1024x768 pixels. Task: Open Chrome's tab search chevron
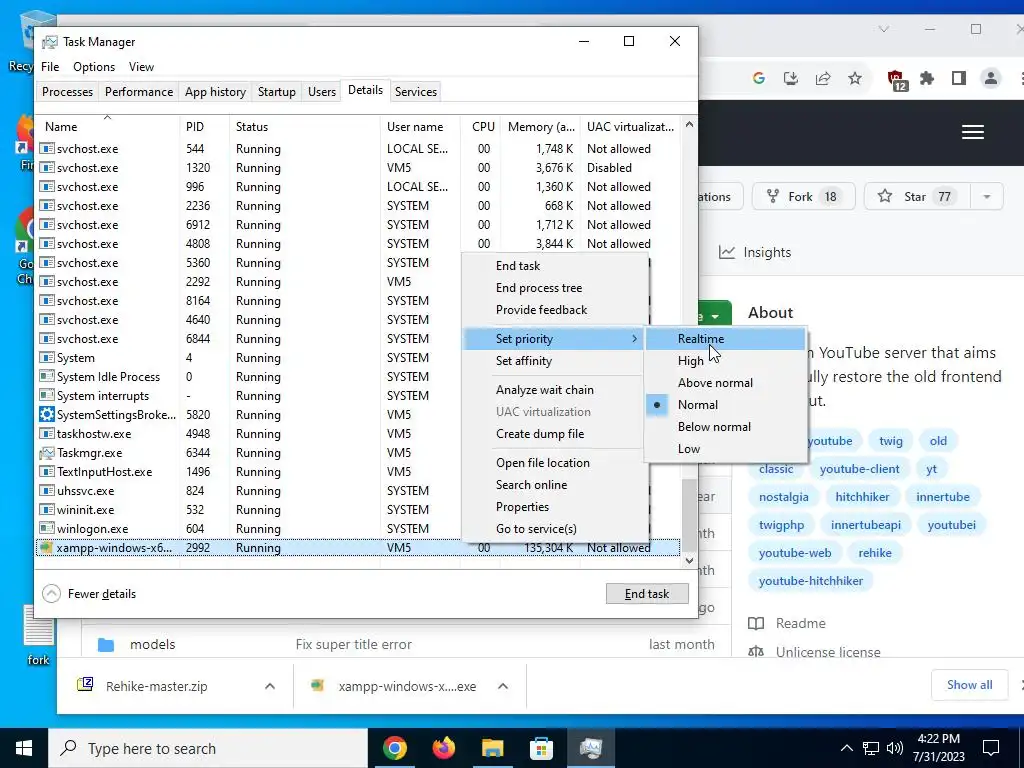click(884, 29)
